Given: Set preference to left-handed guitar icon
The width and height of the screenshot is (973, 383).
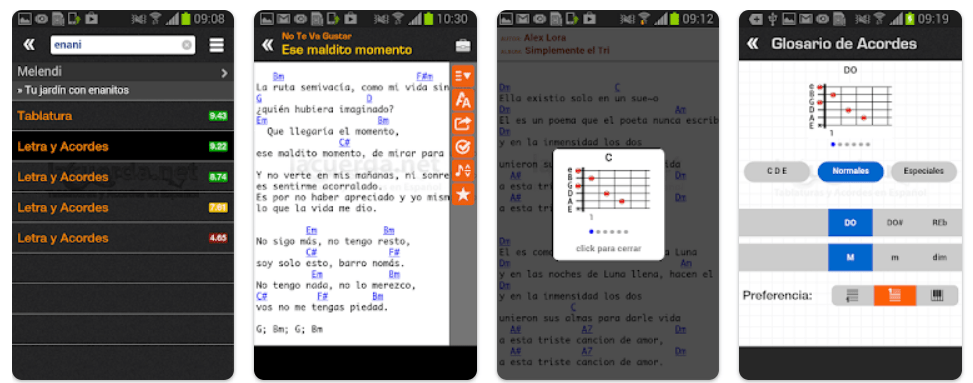Looking at the screenshot, I should (x=853, y=295).
